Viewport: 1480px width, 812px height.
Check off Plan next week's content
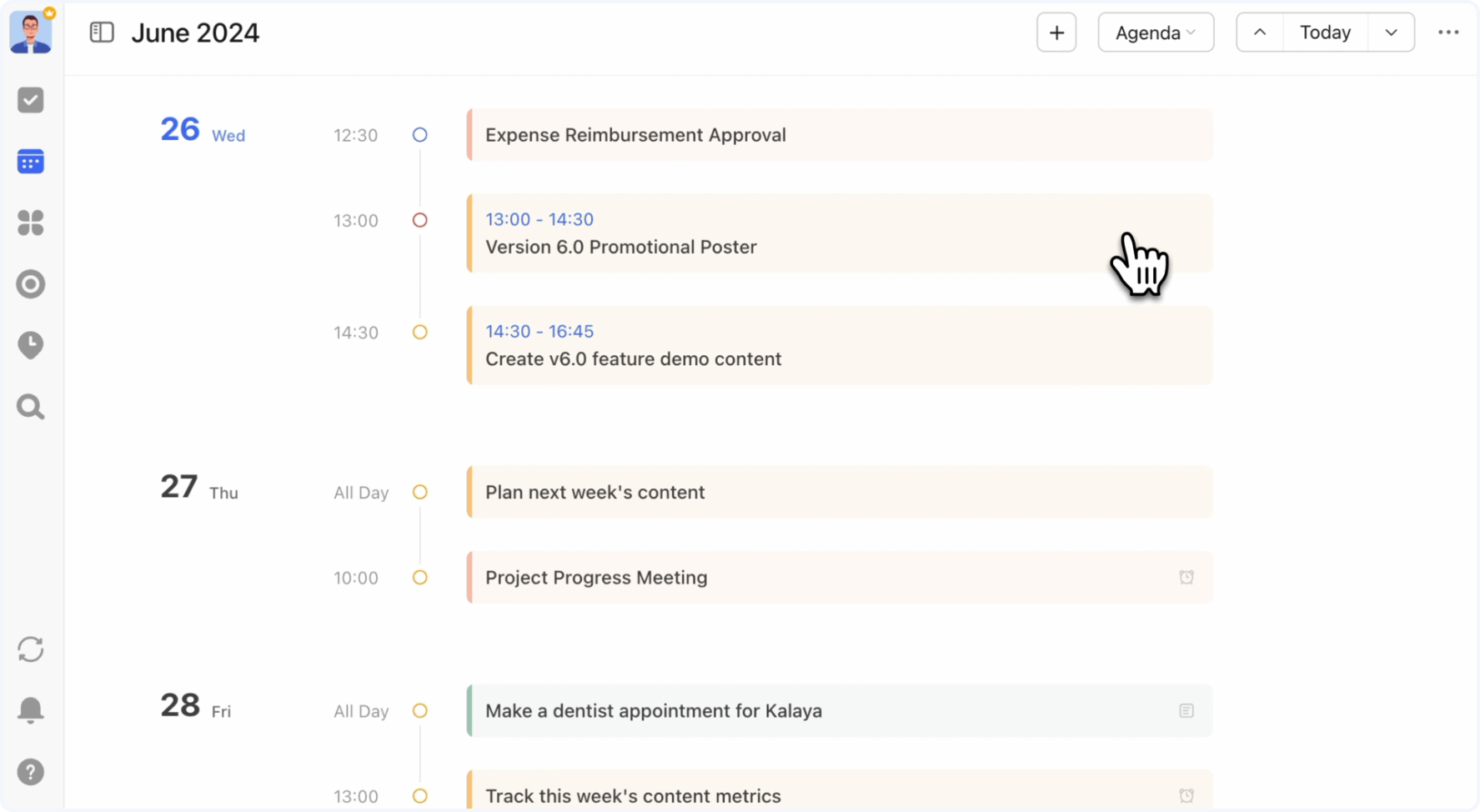point(419,492)
